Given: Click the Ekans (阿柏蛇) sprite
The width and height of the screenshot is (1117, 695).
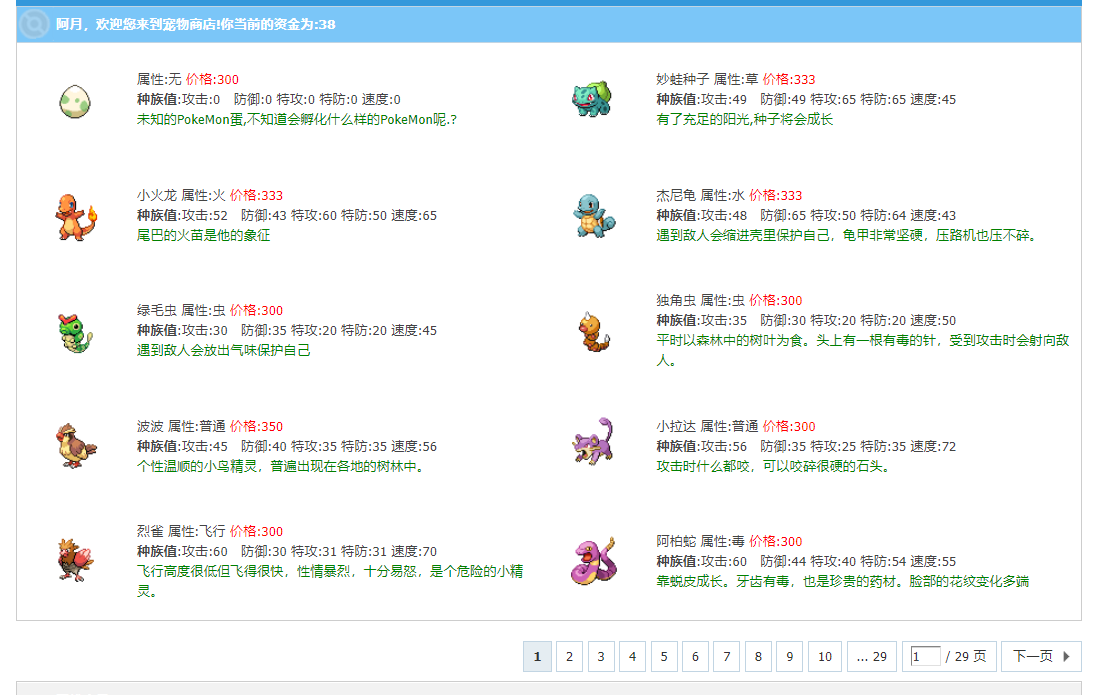Looking at the screenshot, I should (x=593, y=561).
